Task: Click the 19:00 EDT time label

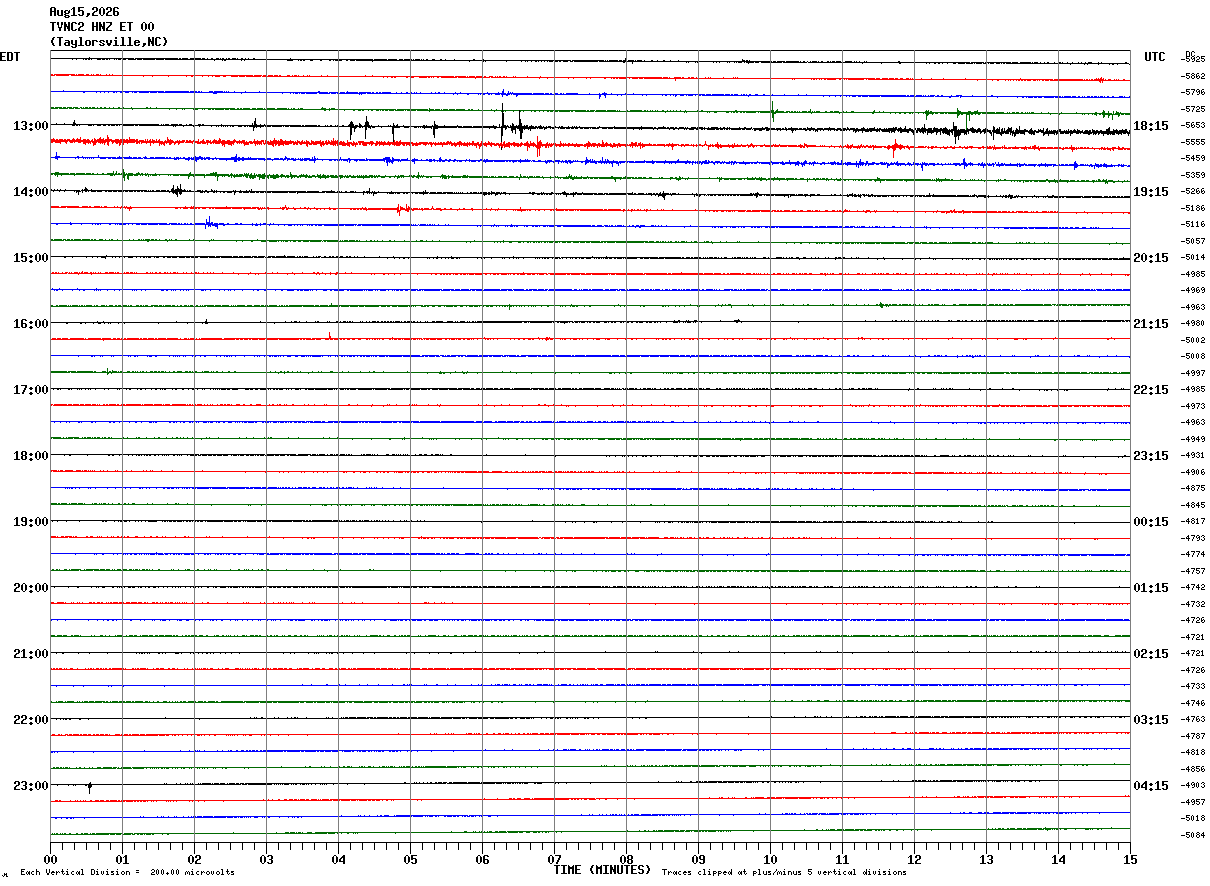Action: pos(30,522)
